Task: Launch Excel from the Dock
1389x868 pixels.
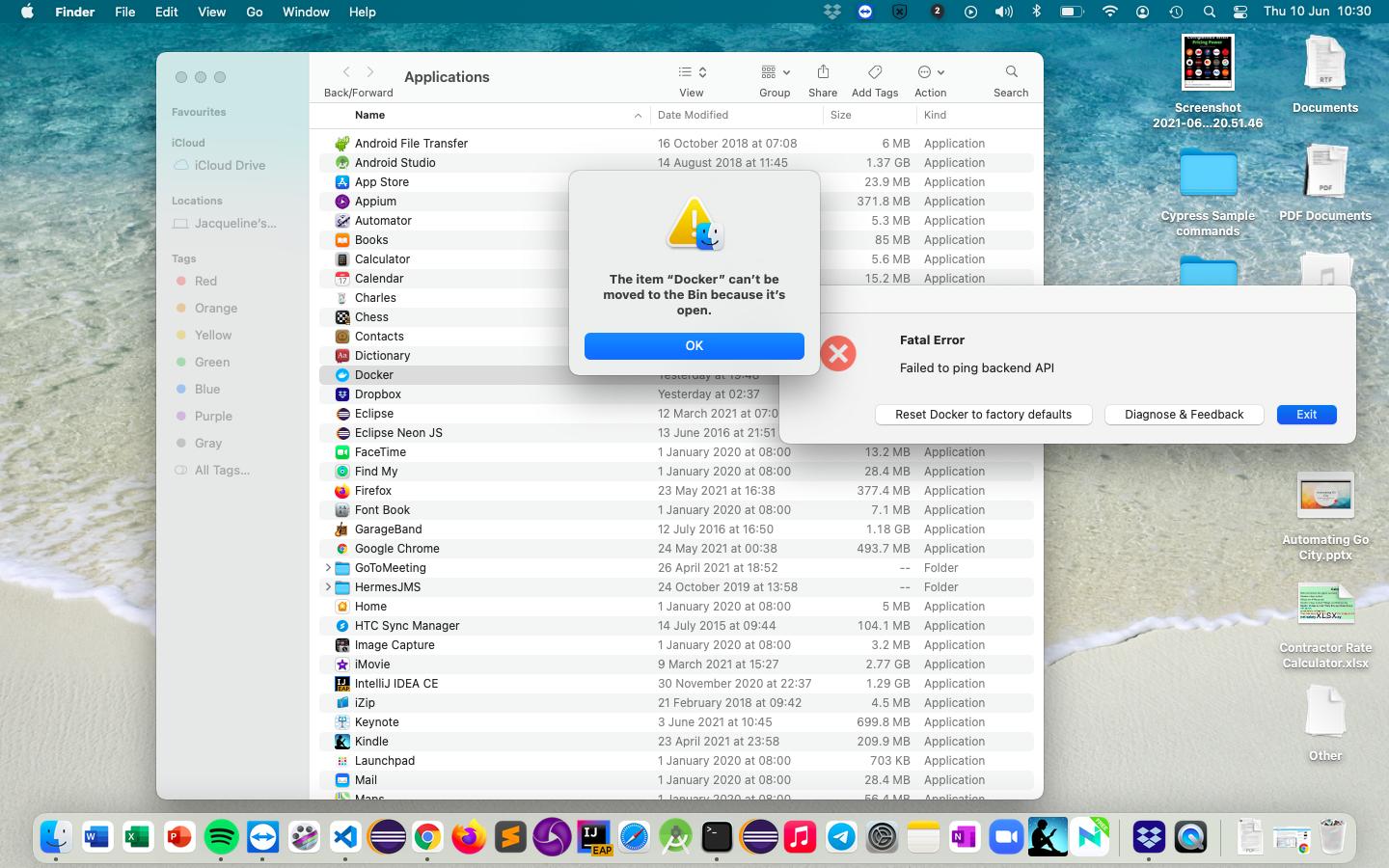Action: 138,837
